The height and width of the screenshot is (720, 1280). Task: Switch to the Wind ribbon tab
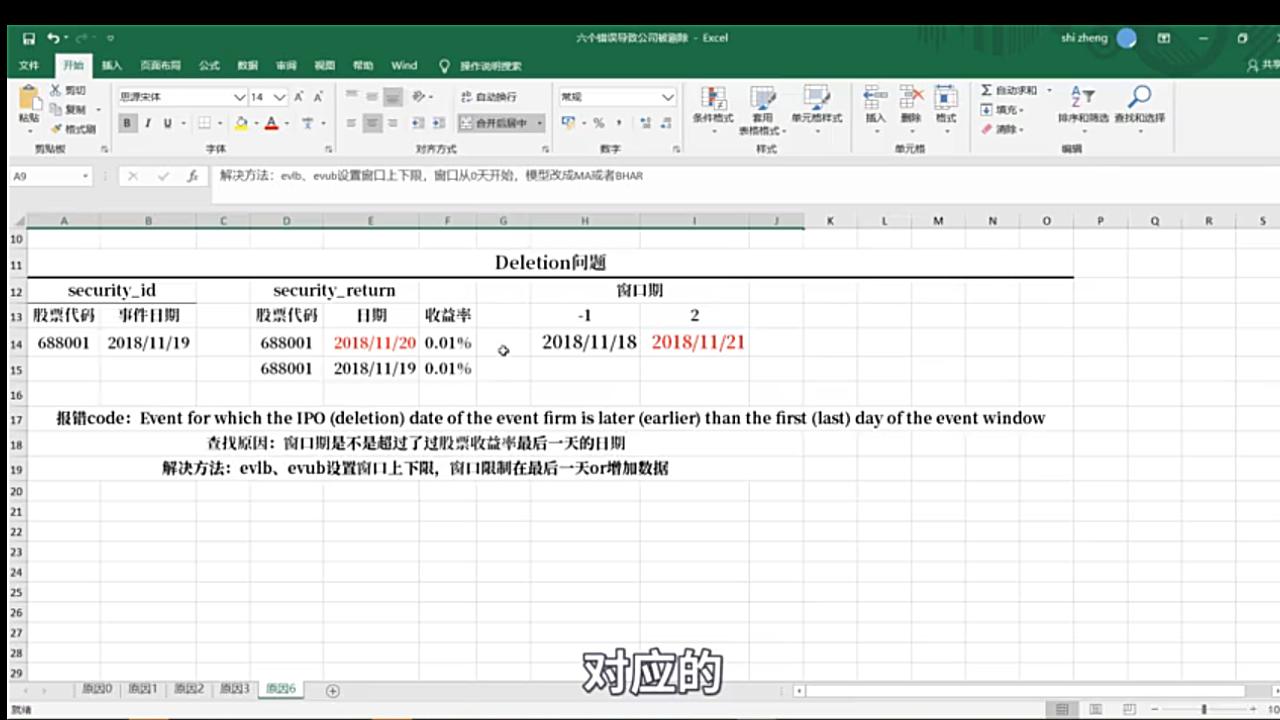pyautogui.click(x=404, y=66)
